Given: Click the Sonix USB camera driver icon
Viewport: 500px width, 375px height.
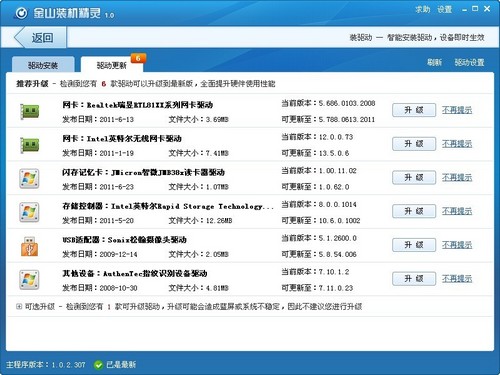Looking at the screenshot, I should pos(30,246).
